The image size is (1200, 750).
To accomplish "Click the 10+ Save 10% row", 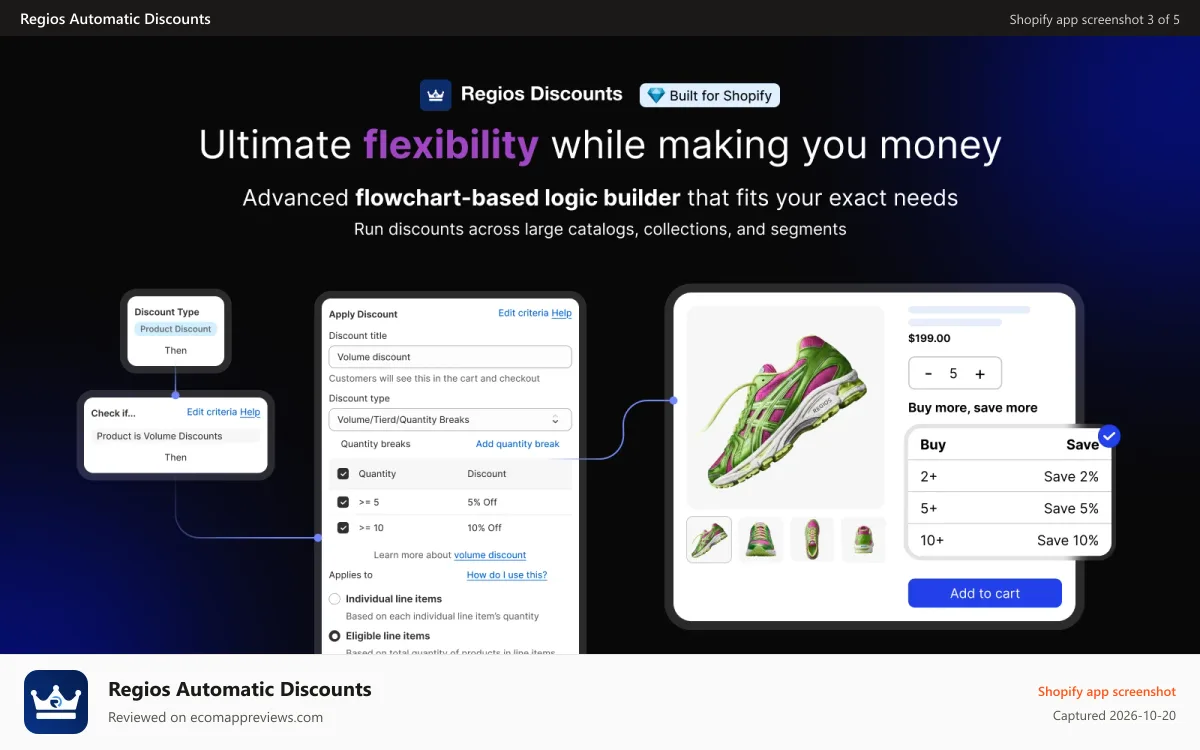I will tap(1009, 540).
